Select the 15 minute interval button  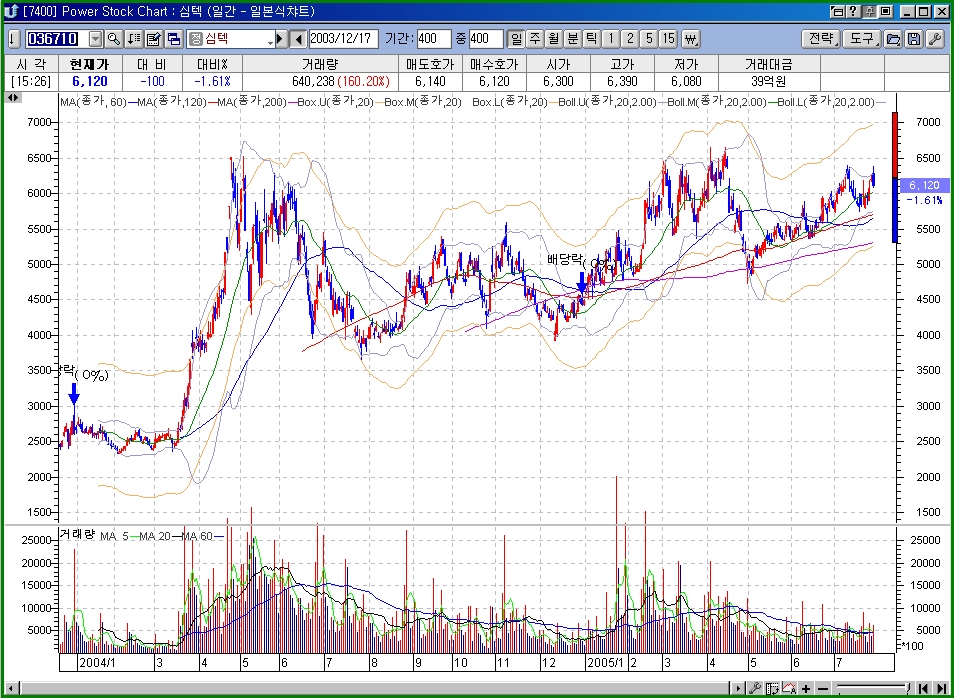[x=668, y=39]
